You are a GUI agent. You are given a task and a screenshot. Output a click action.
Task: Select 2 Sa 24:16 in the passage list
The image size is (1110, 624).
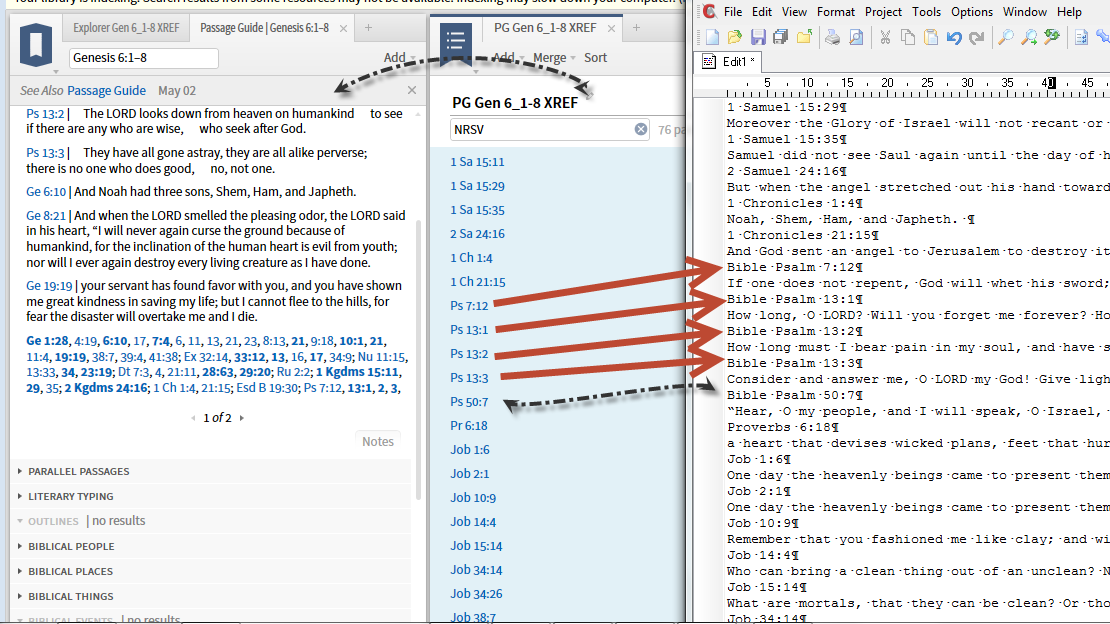477,234
